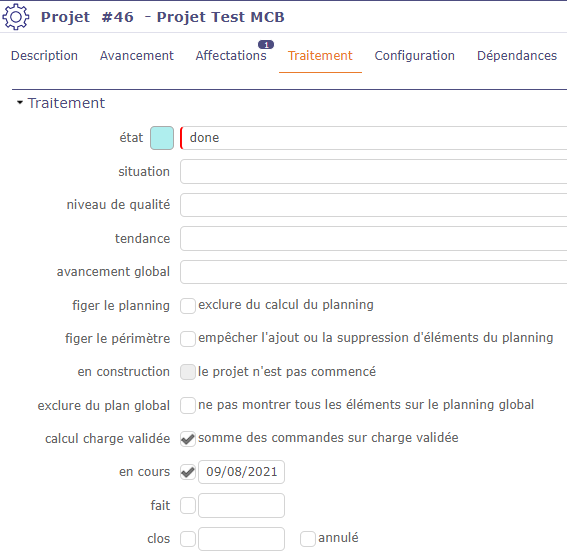
Task: Click the état color swatch
Action: click(162, 138)
